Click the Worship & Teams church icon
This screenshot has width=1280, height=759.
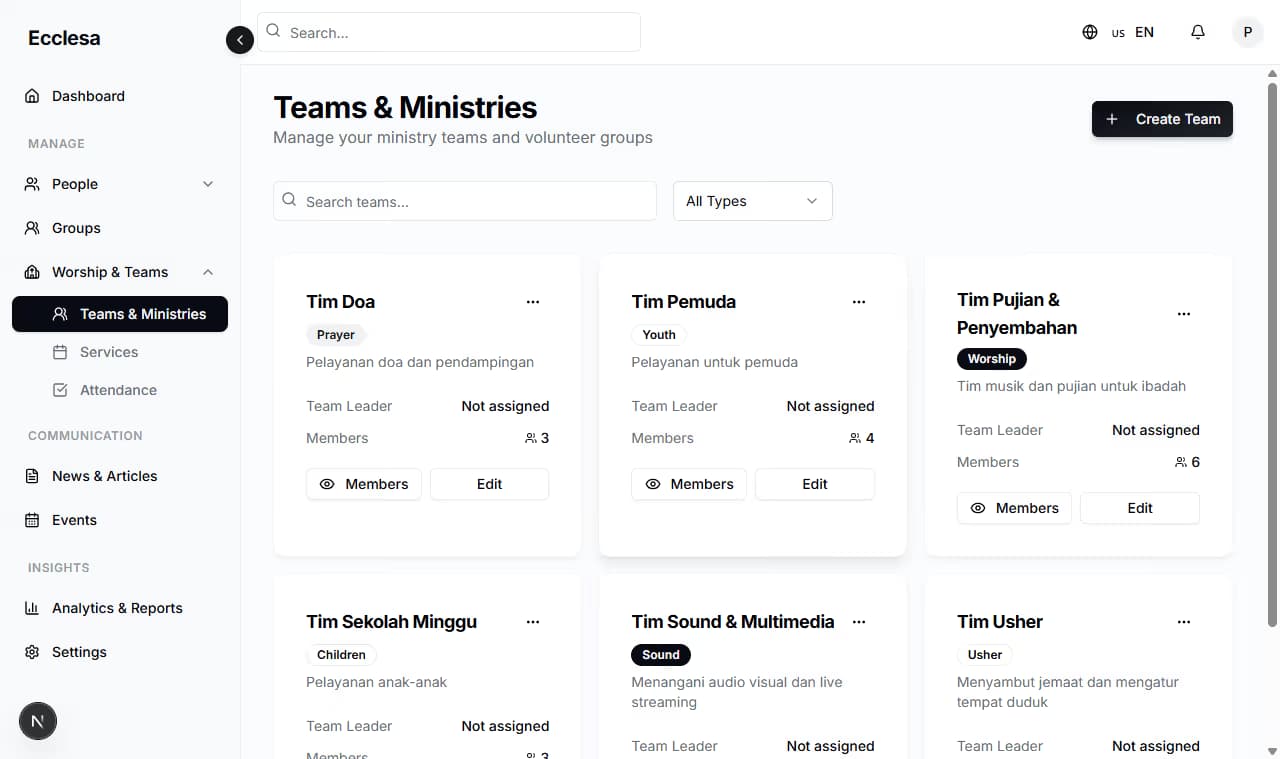pyautogui.click(x=32, y=272)
